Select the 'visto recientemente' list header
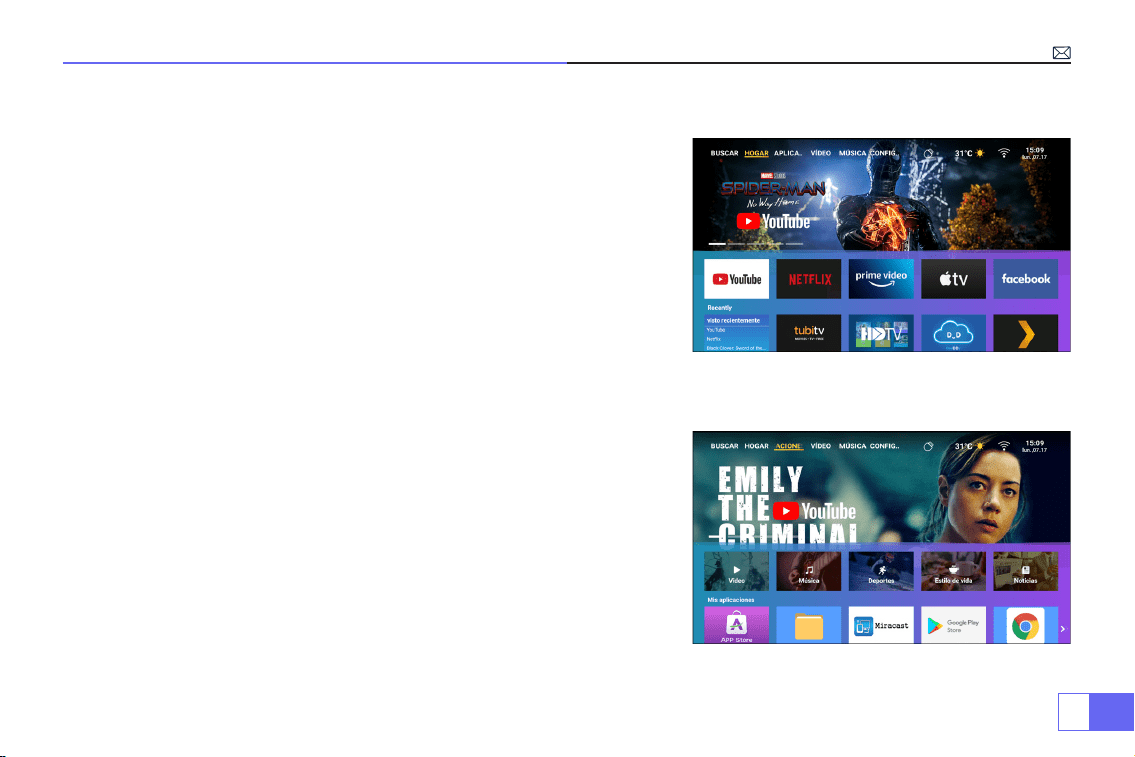Viewport: 1135px width, 757px height. [733, 321]
